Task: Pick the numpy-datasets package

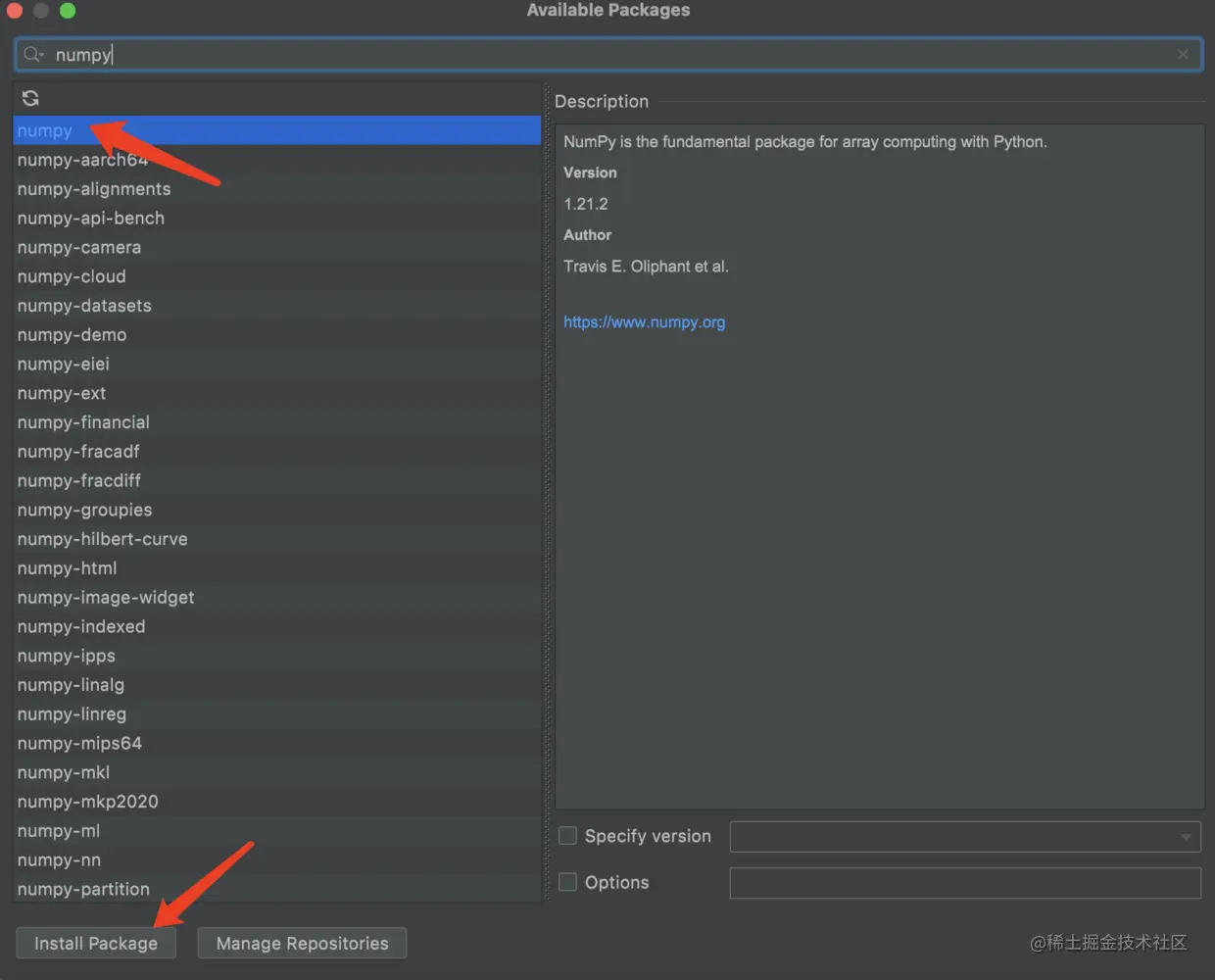Action: click(x=84, y=306)
